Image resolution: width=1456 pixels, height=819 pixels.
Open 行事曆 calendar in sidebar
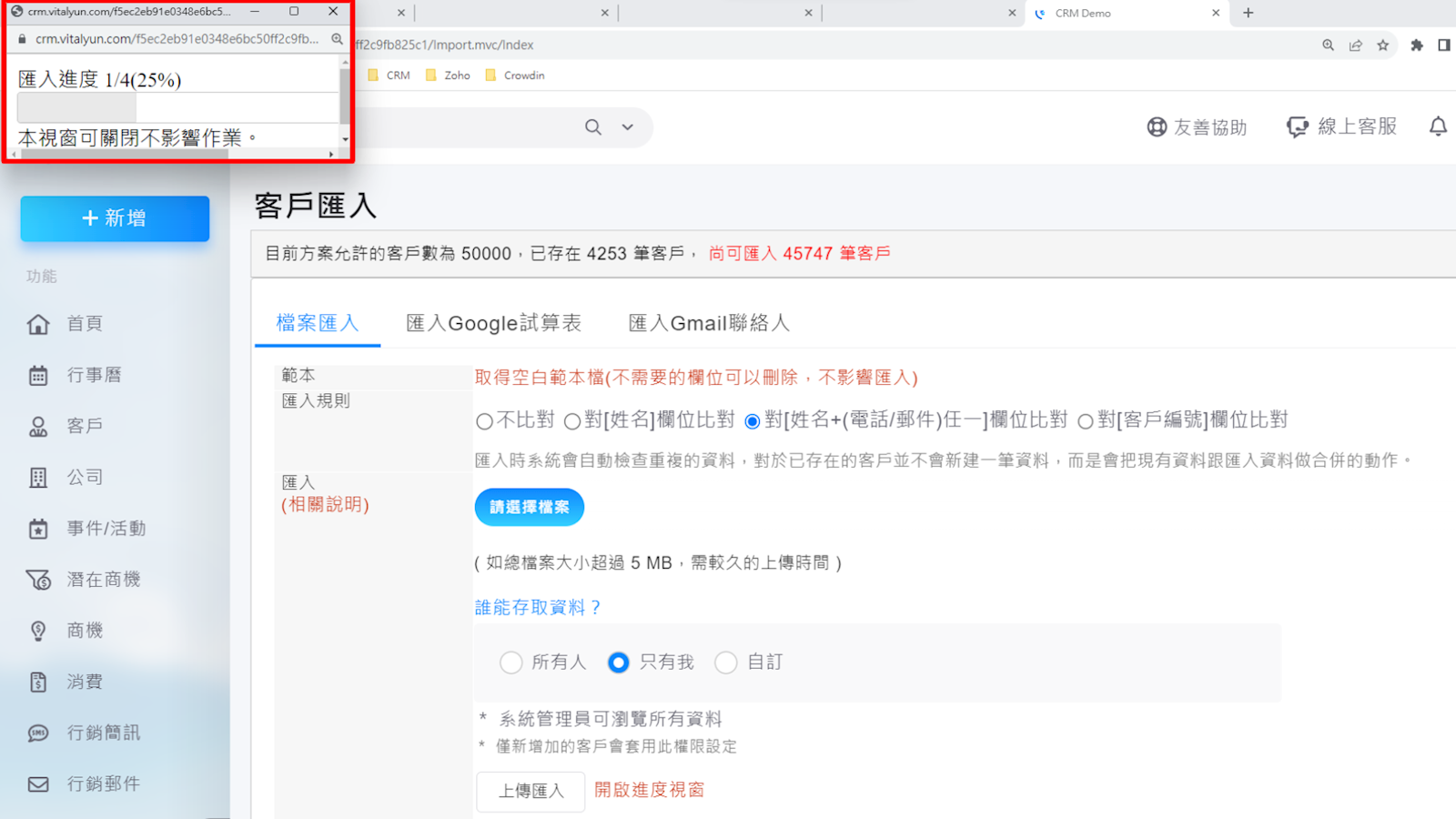click(94, 375)
